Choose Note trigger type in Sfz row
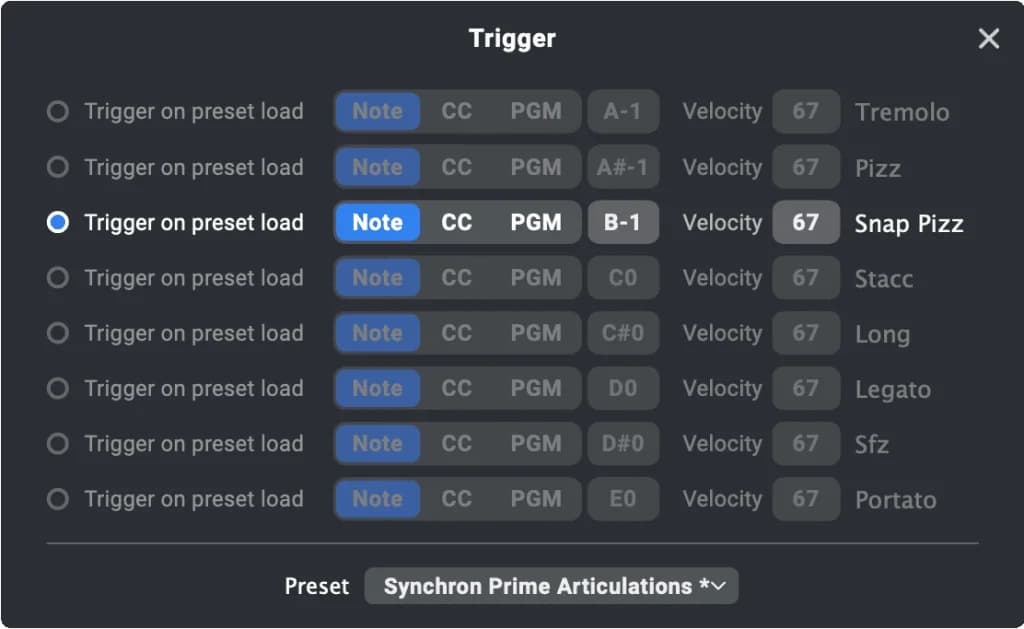 click(x=377, y=444)
